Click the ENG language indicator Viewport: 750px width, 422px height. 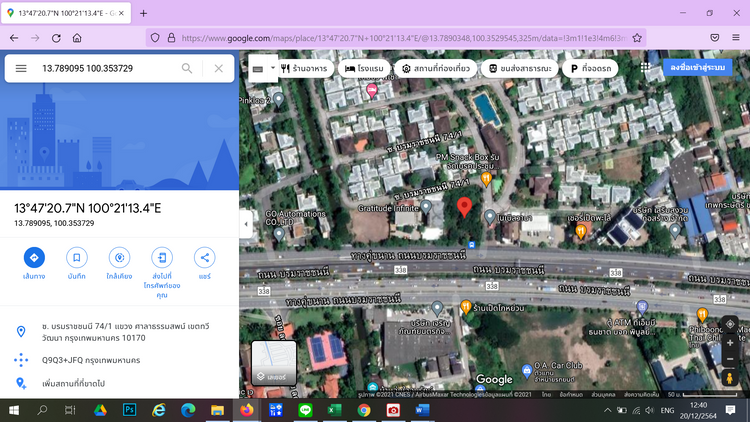667,410
